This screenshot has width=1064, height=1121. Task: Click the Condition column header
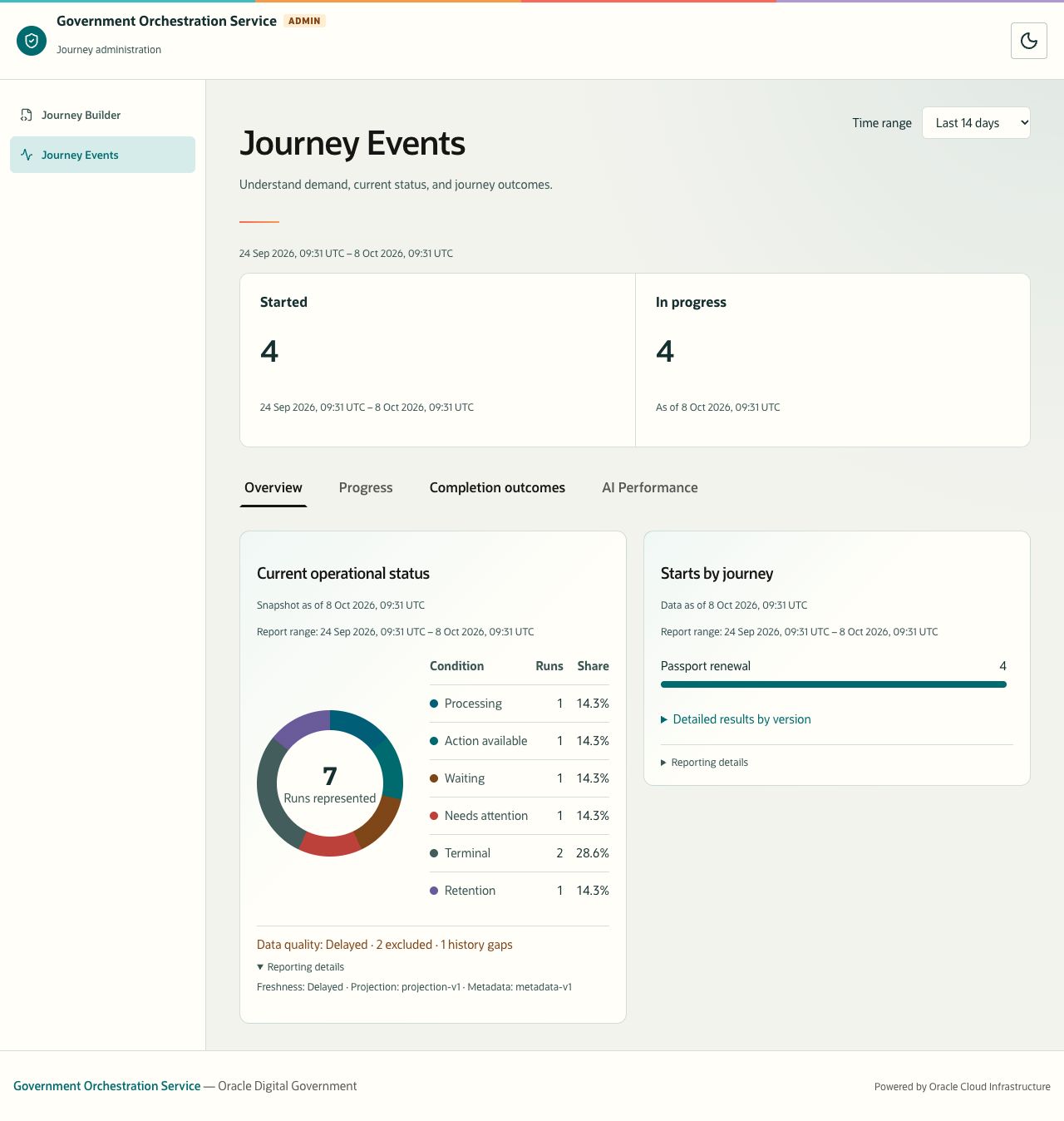[x=456, y=666]
